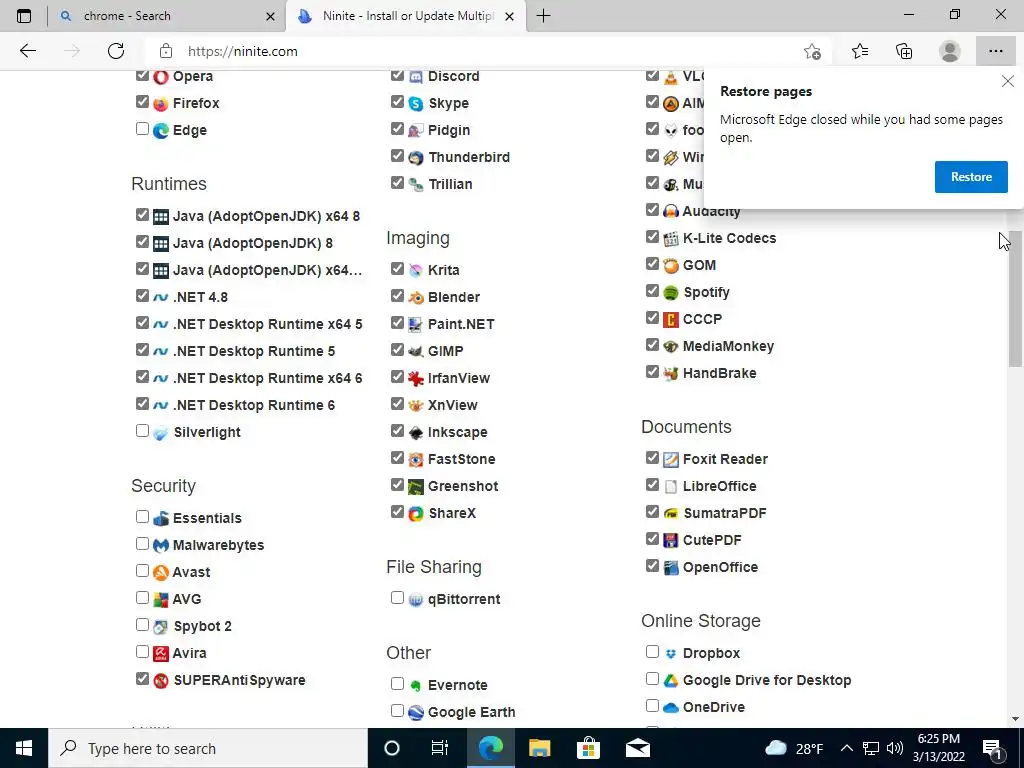Screen dimensions: 1024x768
Task: Open File Explorer from the taskbar
Action: 539,748
